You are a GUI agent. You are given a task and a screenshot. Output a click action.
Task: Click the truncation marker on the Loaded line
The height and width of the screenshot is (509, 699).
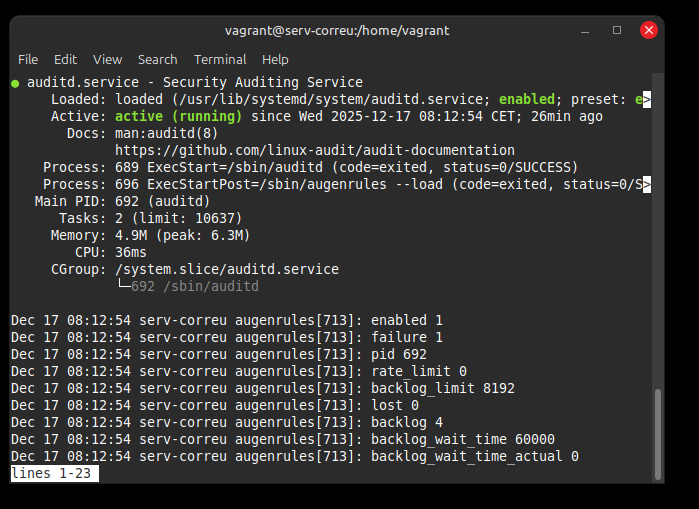pyautogui.click(x=646, y=99)
